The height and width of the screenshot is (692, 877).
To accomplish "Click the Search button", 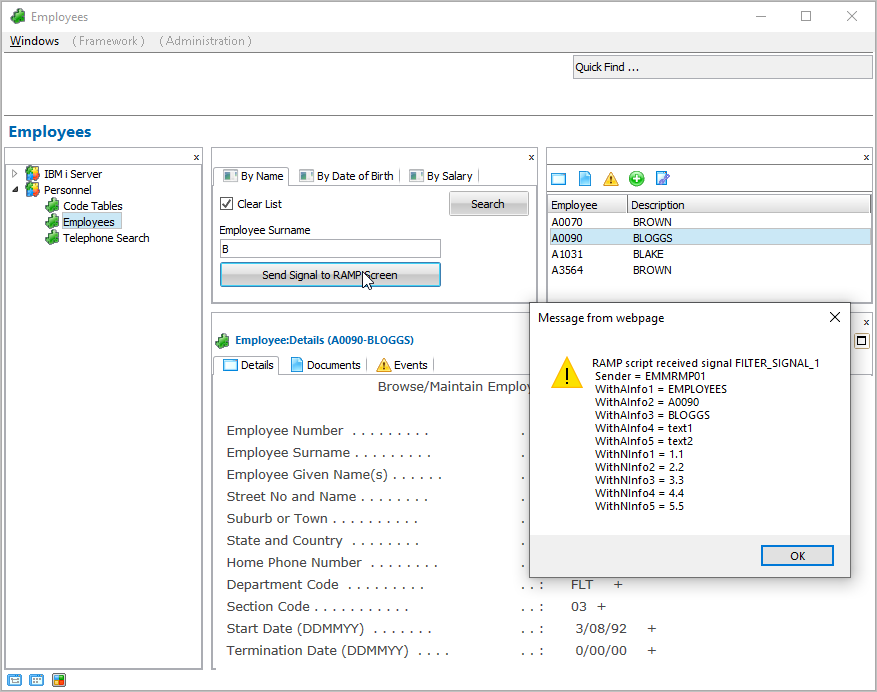I will pyautogui.click(x=488, y=204).
